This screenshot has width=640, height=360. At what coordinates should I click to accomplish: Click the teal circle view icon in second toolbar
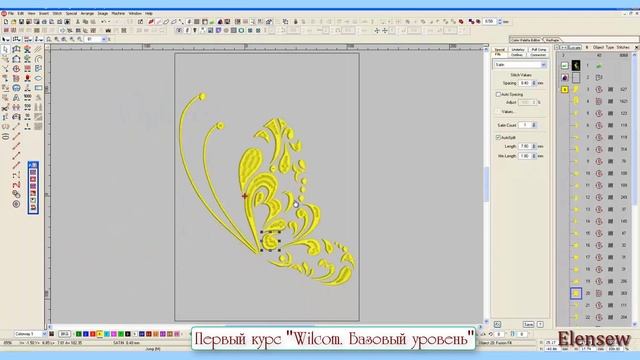click(241, 30)
